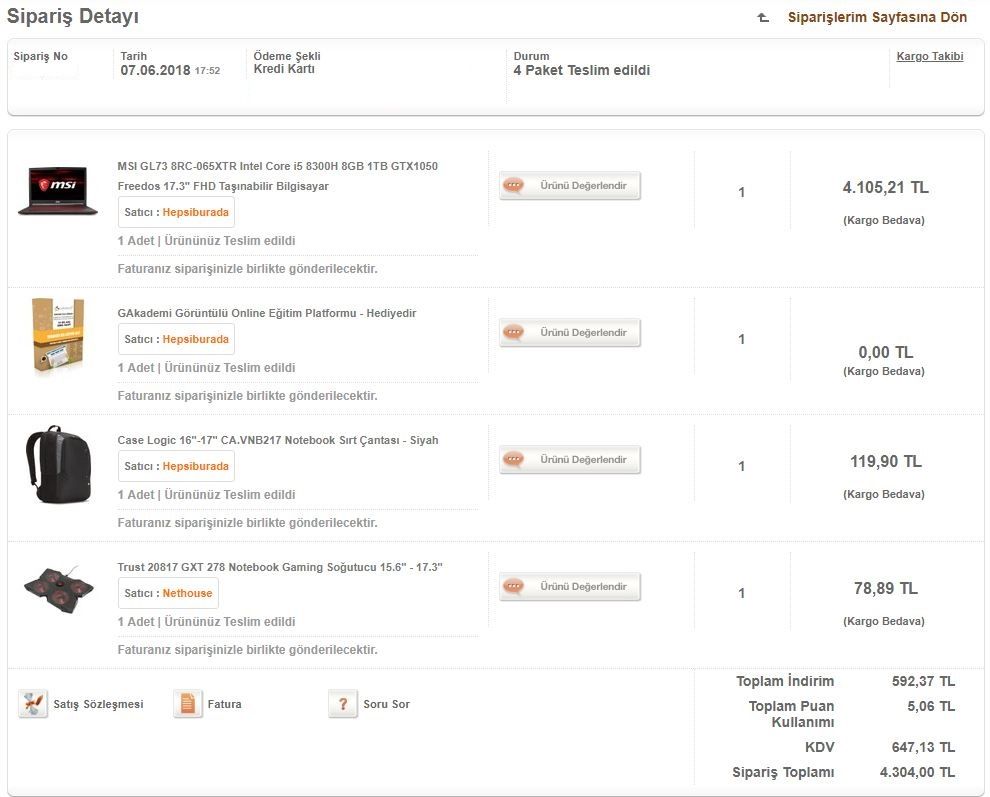Click the Satış Sözleşmesi icon
The image size is (990, 797).
coord(33,704)
